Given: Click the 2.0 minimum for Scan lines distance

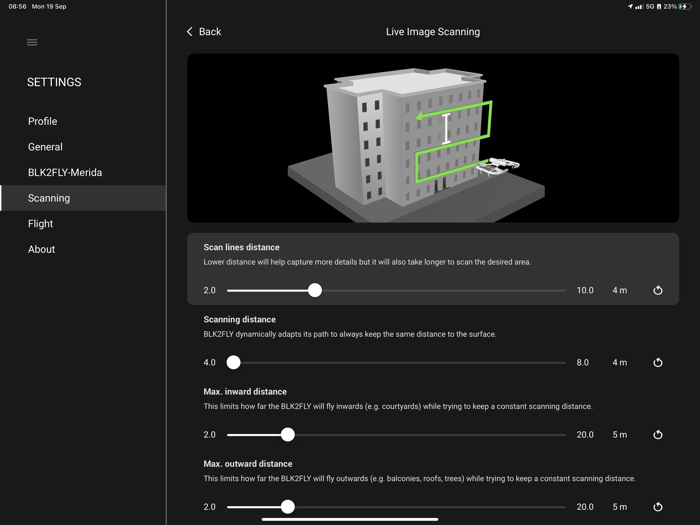Looking at the screenshot, I should (x=209, y=290).
